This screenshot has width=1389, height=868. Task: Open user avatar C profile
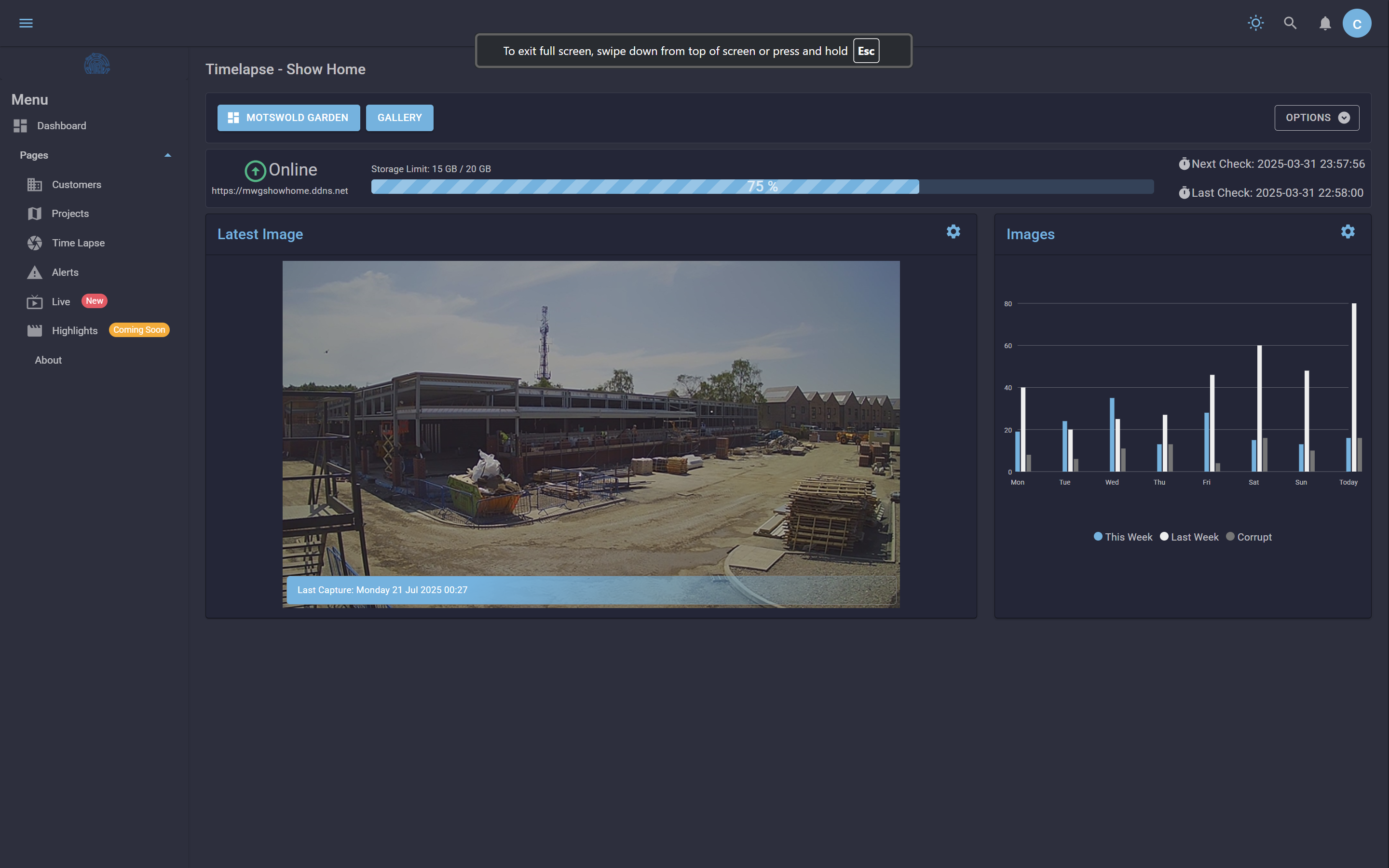click(1357, 24)
